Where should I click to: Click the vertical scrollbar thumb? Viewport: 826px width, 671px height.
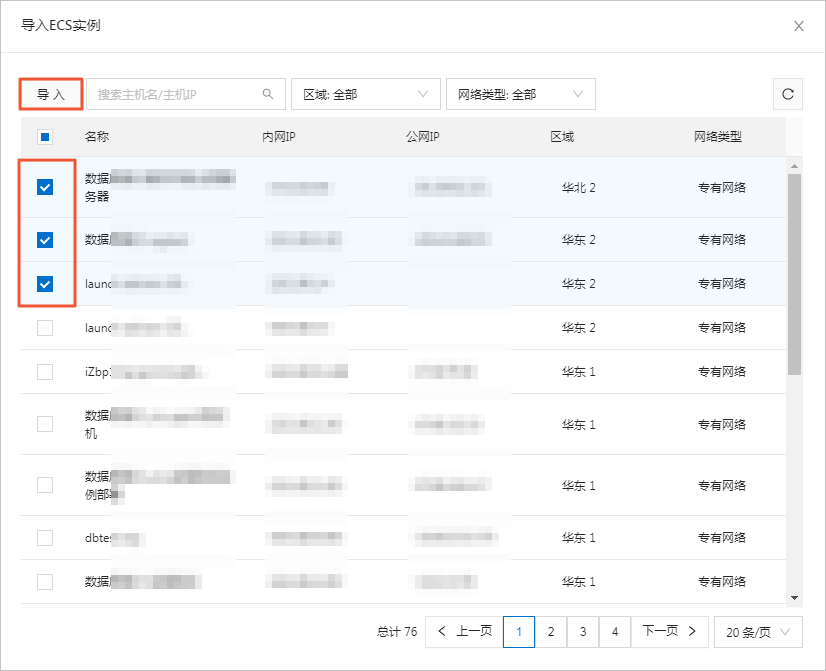coord(794,274)
